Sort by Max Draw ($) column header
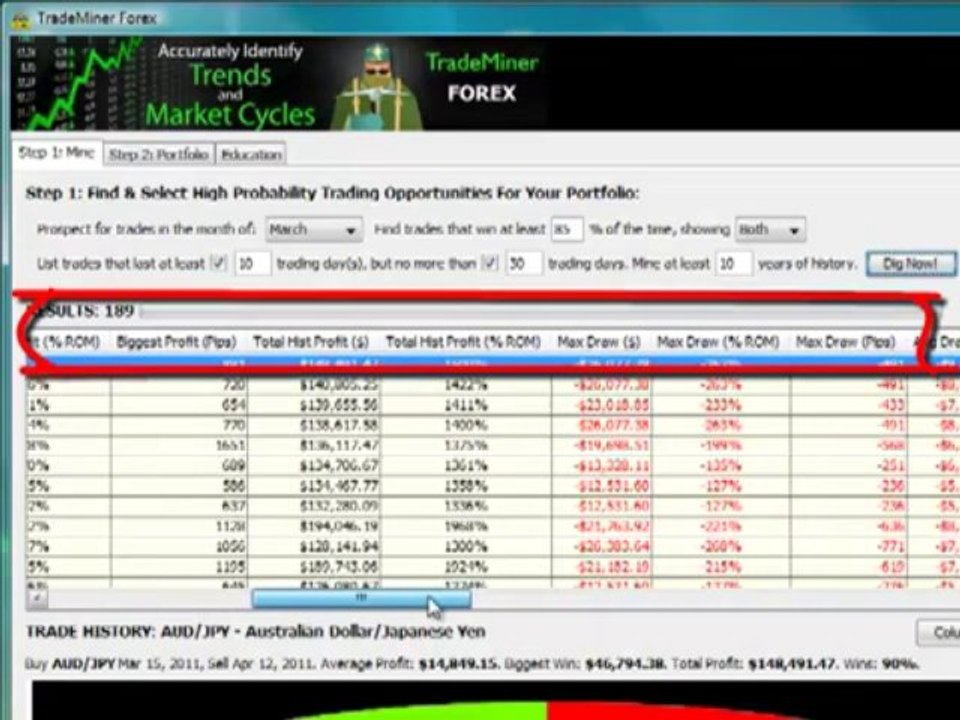 pyautogui.click(x=599, y=342)
